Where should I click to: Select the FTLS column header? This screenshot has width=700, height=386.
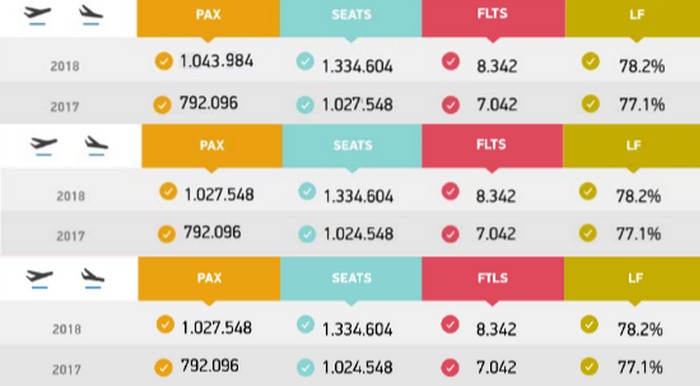point(493,278)
